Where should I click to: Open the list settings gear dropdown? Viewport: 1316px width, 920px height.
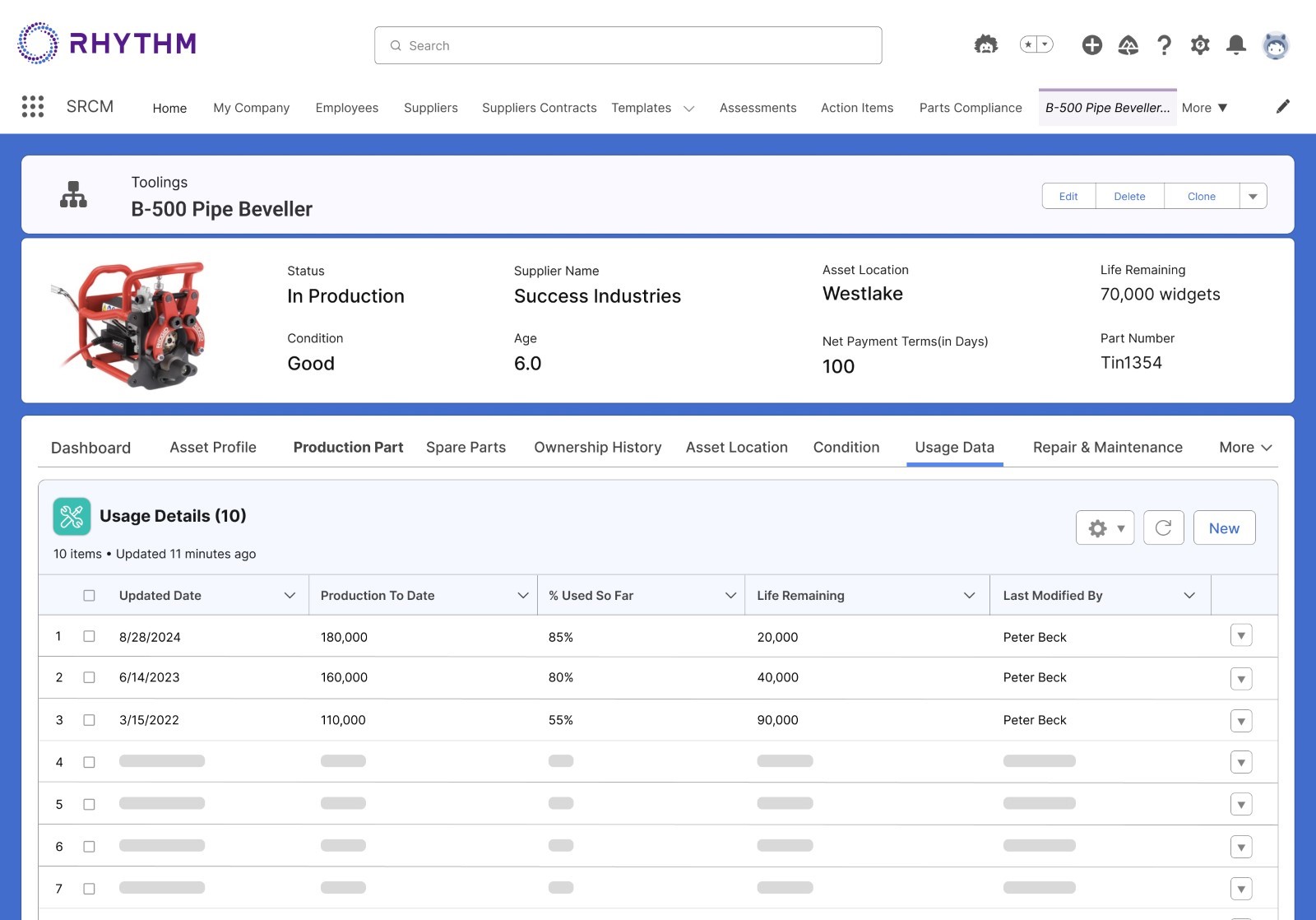(x=1105, y=528)
